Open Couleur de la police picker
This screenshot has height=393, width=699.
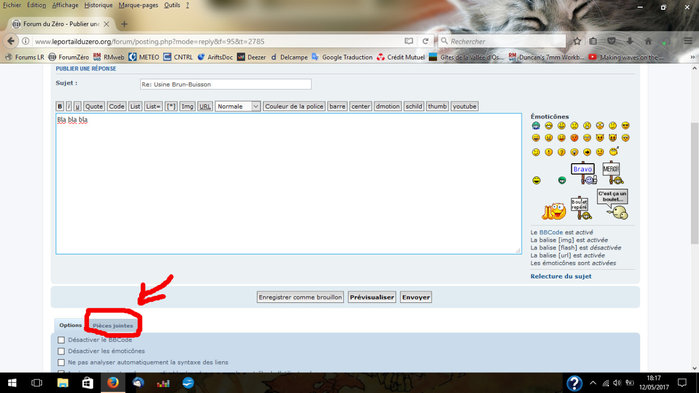[x=294, y=106]
